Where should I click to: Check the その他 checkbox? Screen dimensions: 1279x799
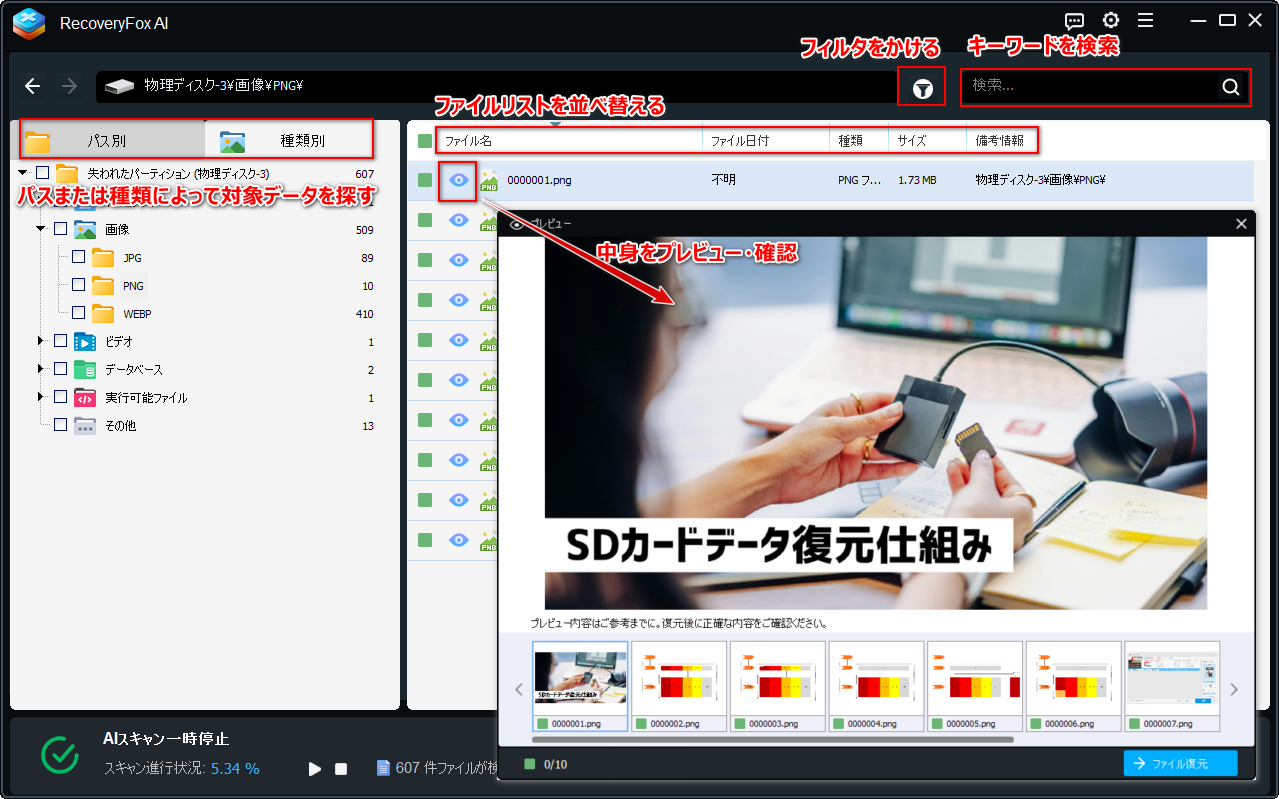(x=60, y=425)
